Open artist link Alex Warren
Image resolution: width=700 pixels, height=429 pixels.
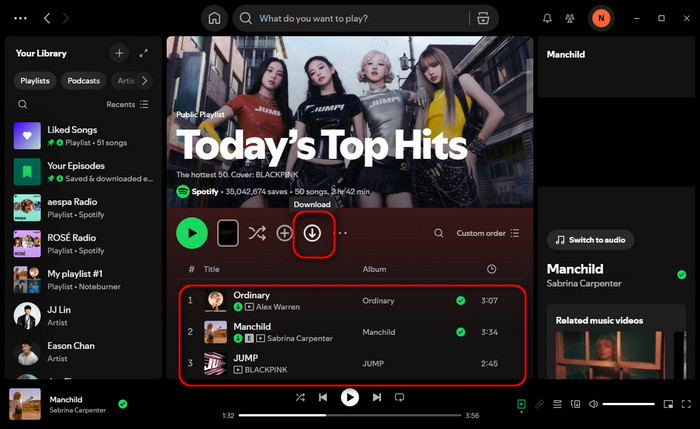278,307
